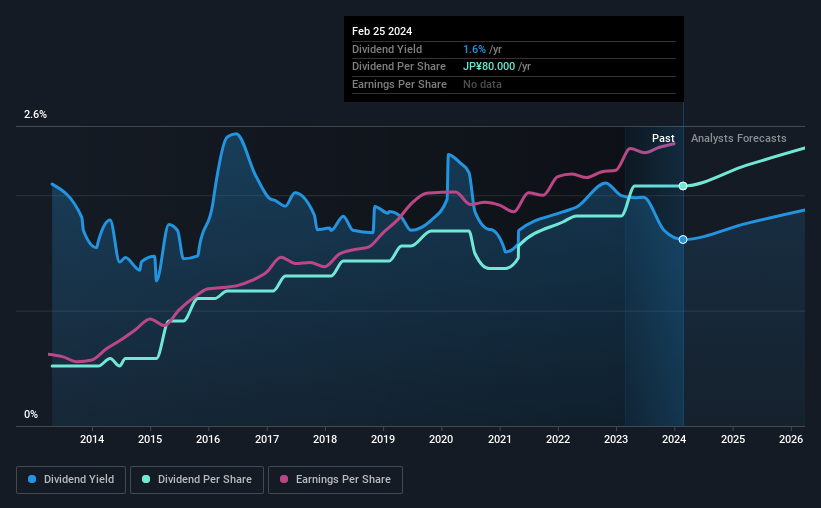This screenshot has width=821, height=508.
Task: Select the teal dividend-per-share data point marker
Action: point(683,186)
